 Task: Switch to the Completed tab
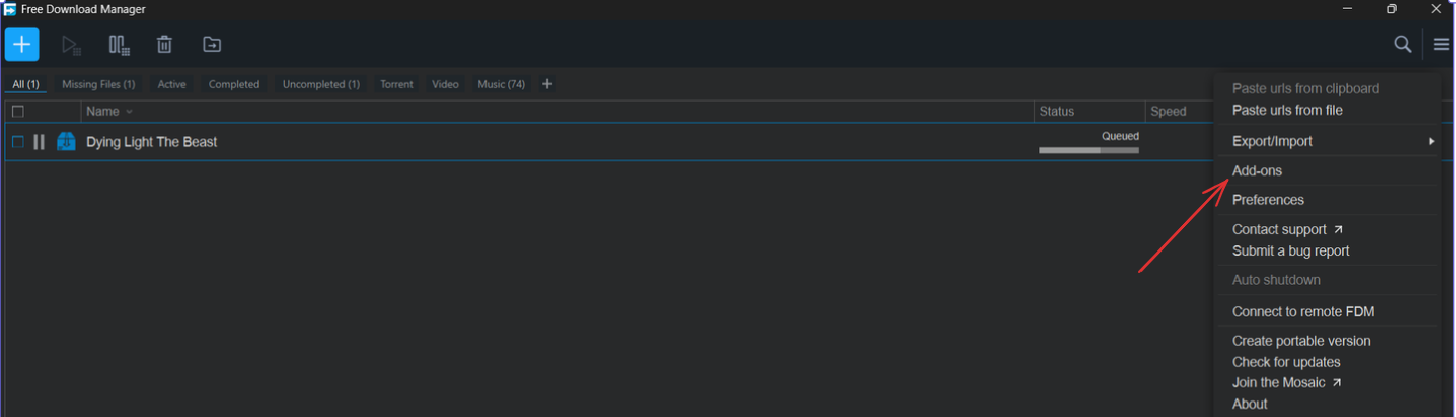pos(234,84)
